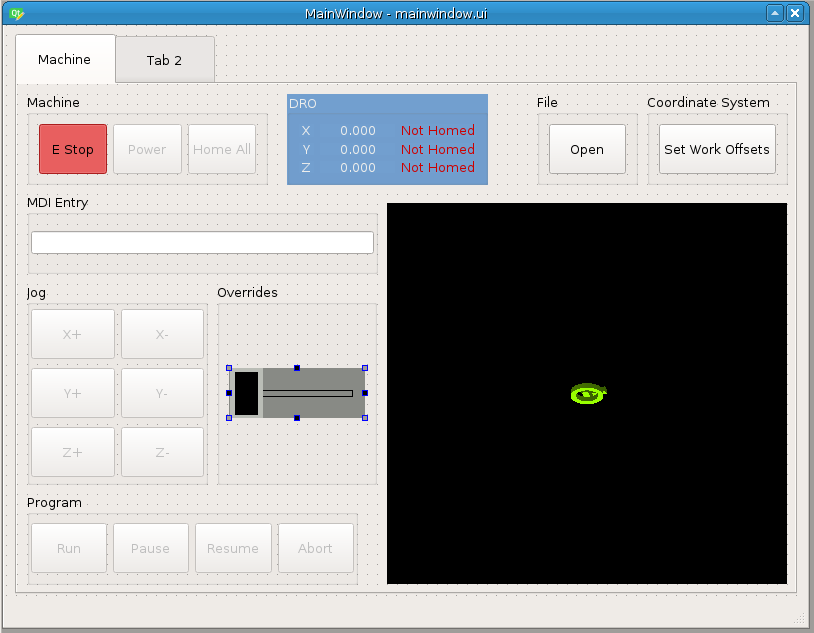814x633 pixels.
Task: Click the Z- jog button
Action: point(162,452)
